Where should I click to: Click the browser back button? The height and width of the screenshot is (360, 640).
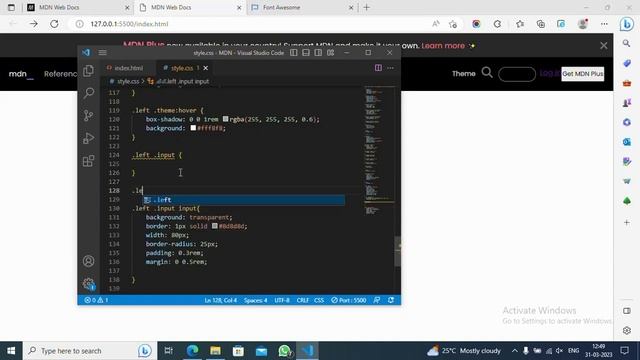coord(13,24)
